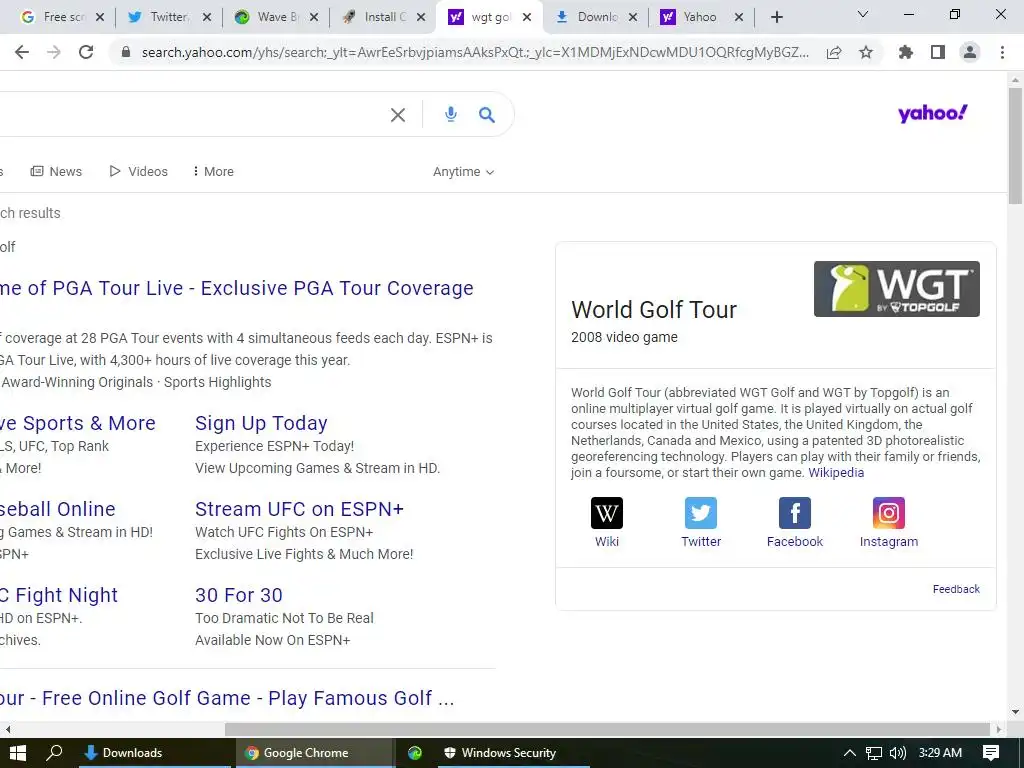1024x768 pixels.
Task: Switch to the News results tab
Action: coord(56,171)
